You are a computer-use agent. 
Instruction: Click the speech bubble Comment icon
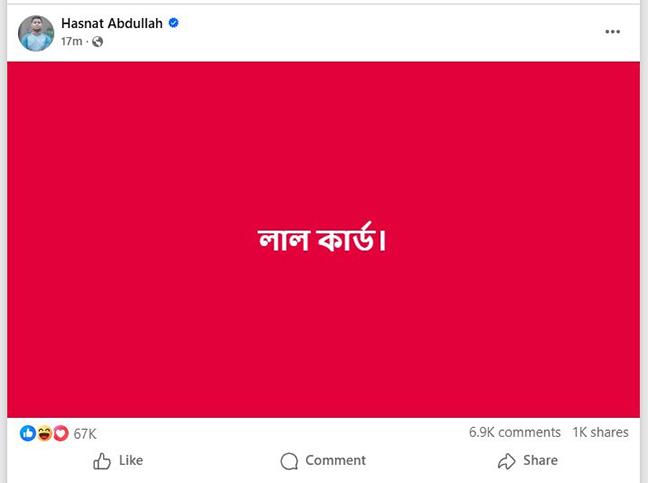coord(290,461)
